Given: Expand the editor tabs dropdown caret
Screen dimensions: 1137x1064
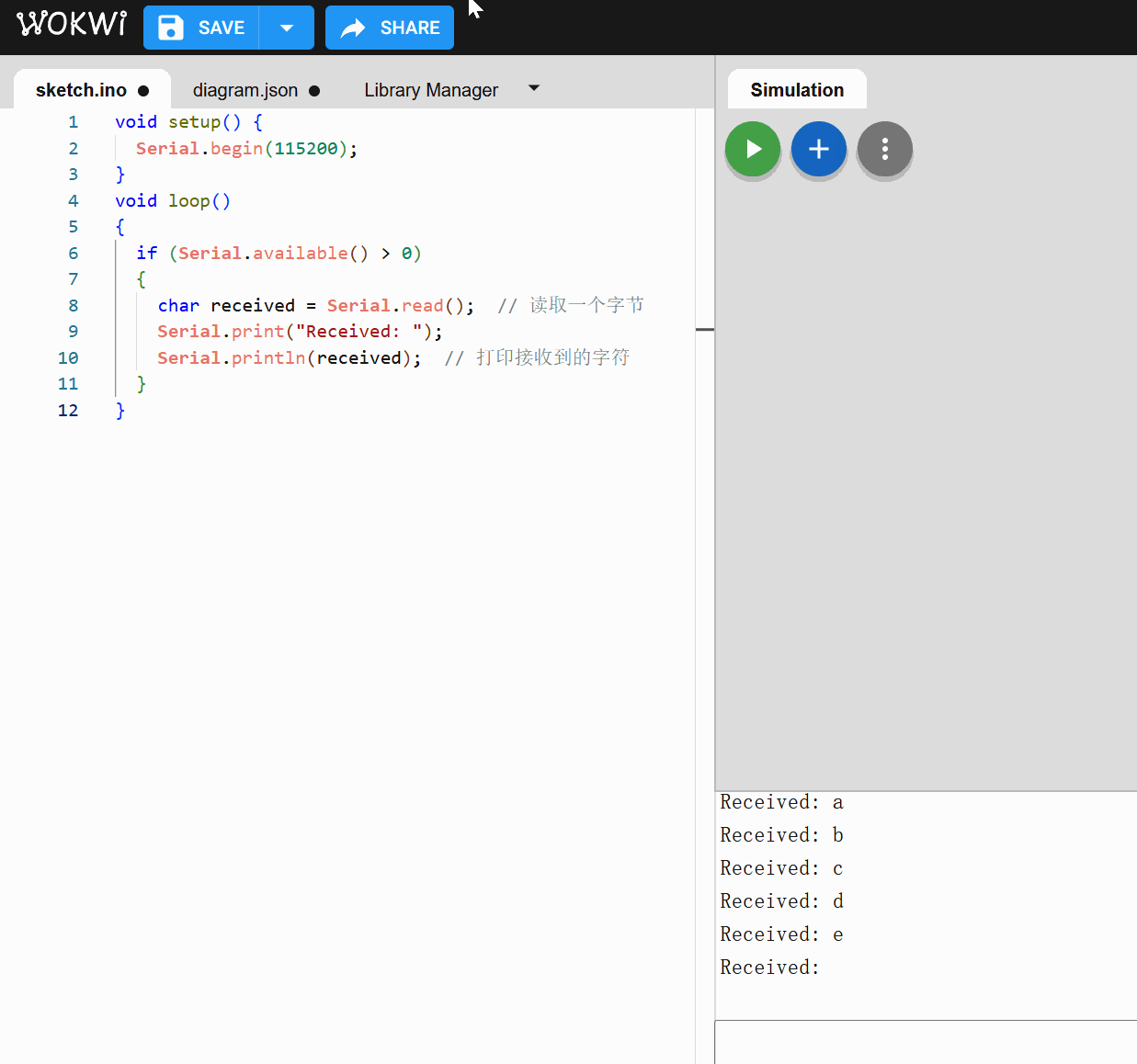Looking at the screenshot, I should tap(534, 88).
